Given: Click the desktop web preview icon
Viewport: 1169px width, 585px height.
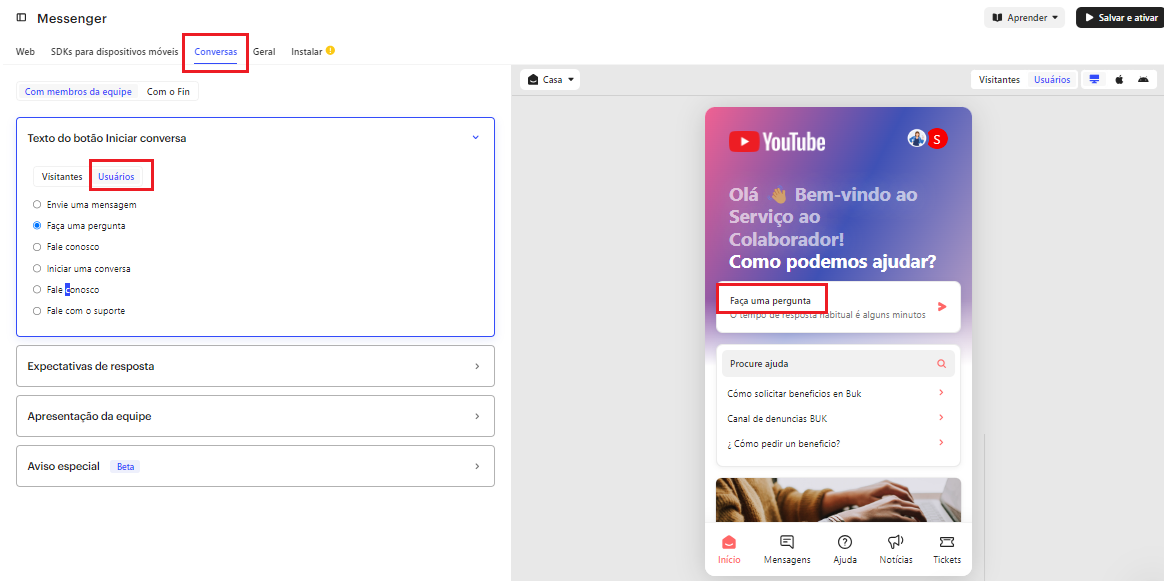Looking at the screenshot, I should coord(1094,80).
